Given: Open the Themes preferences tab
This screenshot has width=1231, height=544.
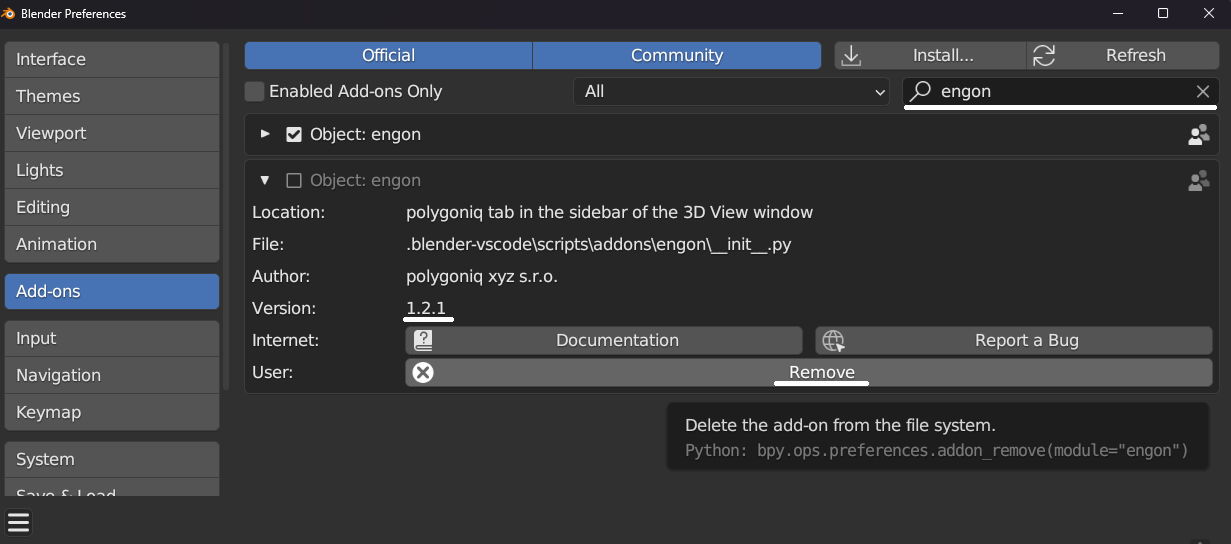Looking at the screenshot, I should coord(112,97).
